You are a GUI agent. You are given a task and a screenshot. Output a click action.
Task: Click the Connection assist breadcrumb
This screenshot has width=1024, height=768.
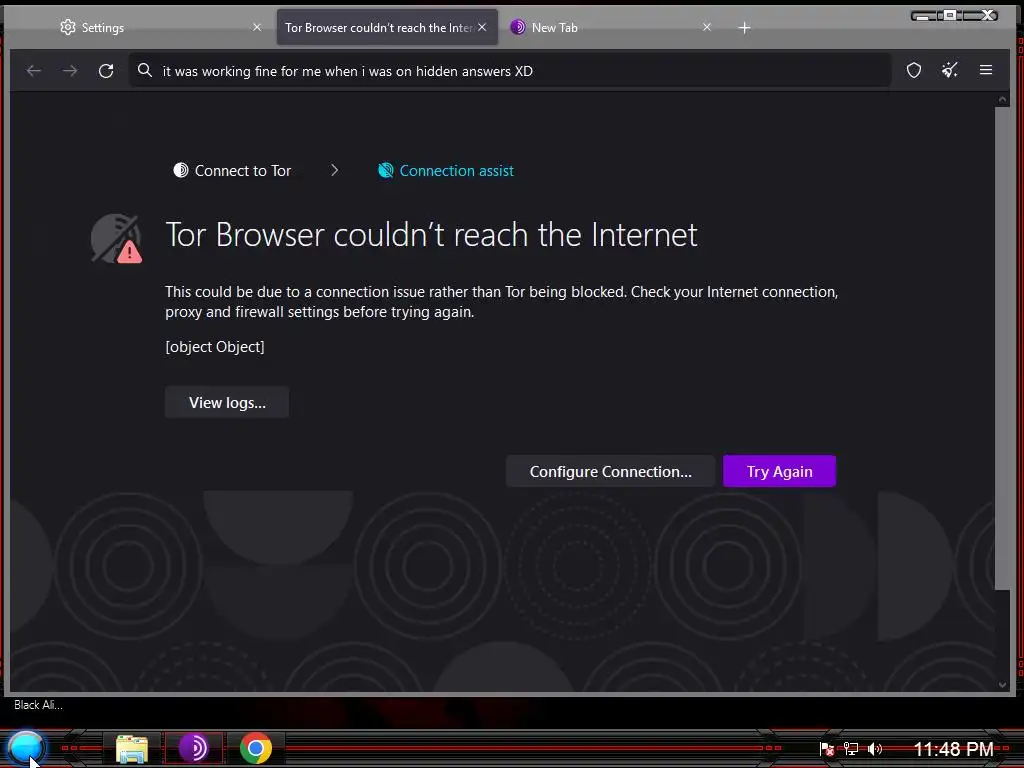446,170
